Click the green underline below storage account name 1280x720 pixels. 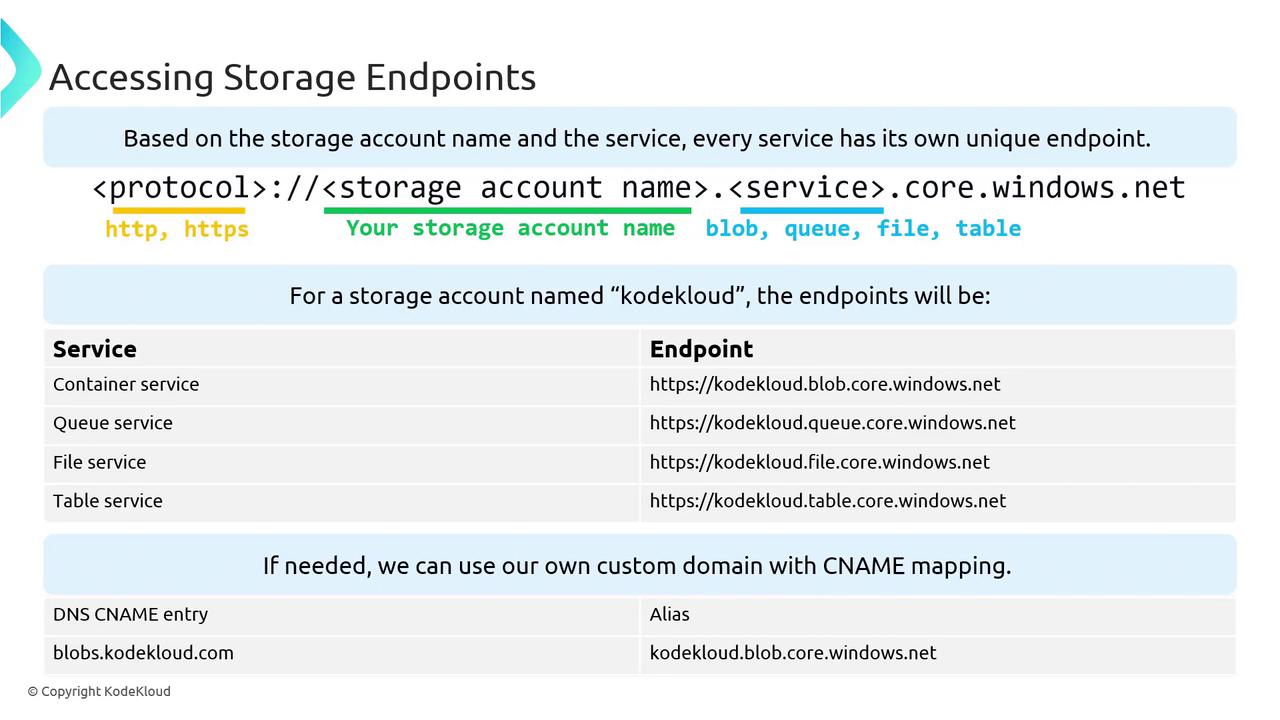507,210
